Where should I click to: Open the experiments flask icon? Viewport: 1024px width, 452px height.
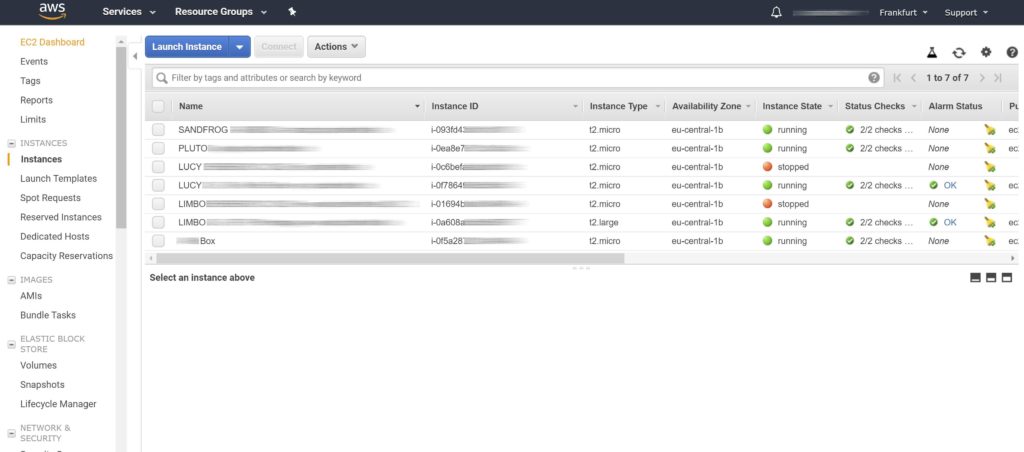pos(932,53)
